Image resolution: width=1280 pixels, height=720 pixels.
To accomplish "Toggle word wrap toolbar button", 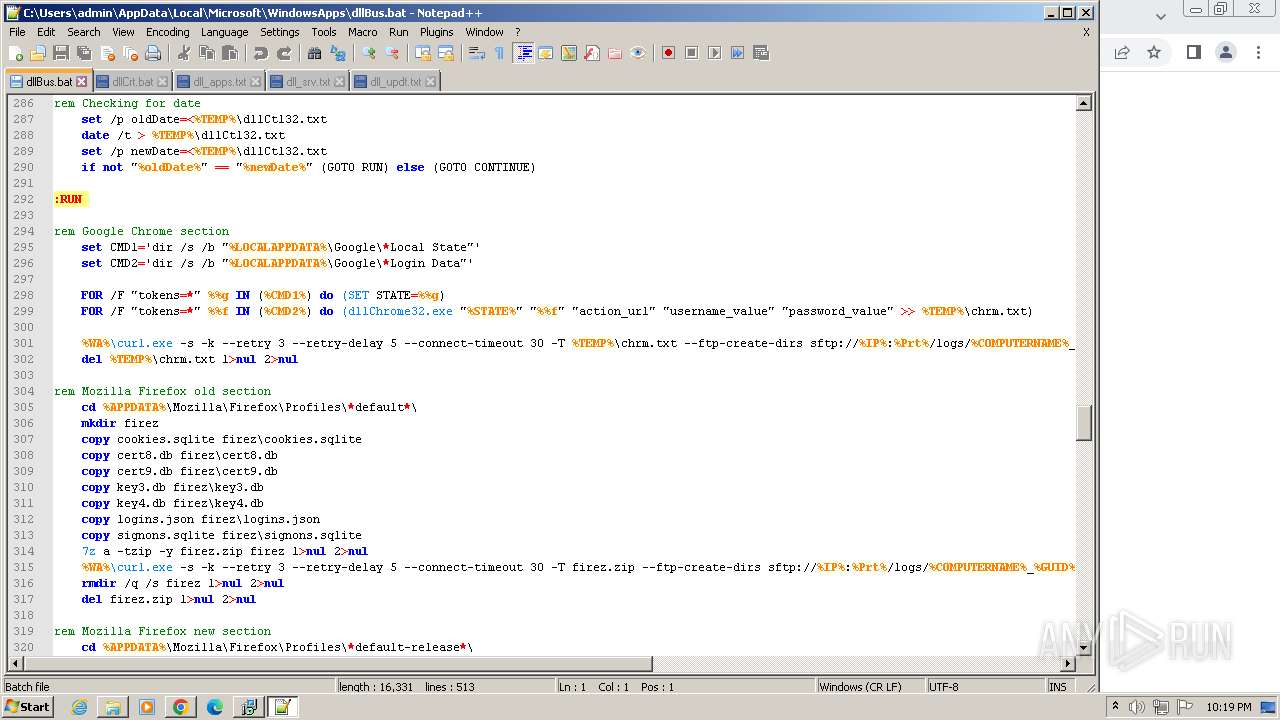I will [x=476, y=53].
